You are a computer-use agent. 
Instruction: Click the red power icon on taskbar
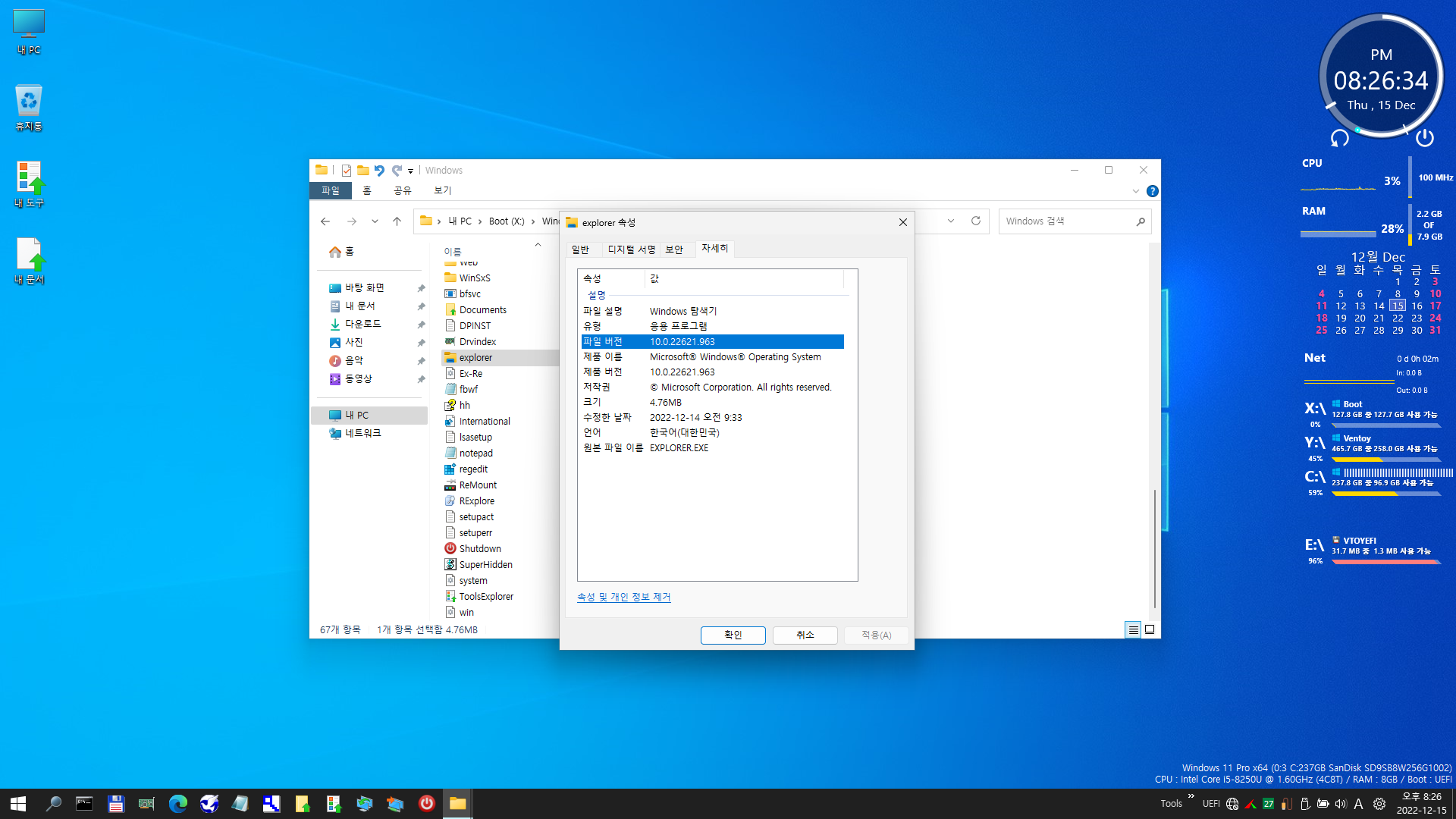[x=427, y=803]
